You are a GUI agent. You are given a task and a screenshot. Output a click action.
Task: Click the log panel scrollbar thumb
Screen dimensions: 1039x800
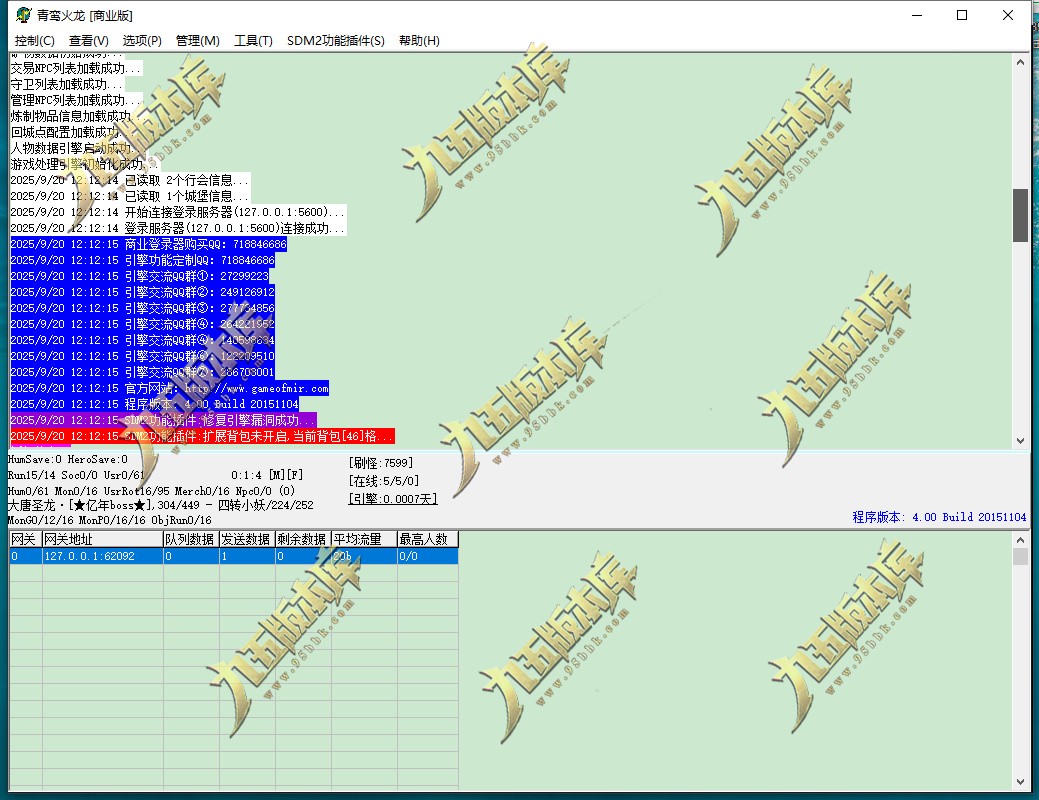tap(1020, 215)
